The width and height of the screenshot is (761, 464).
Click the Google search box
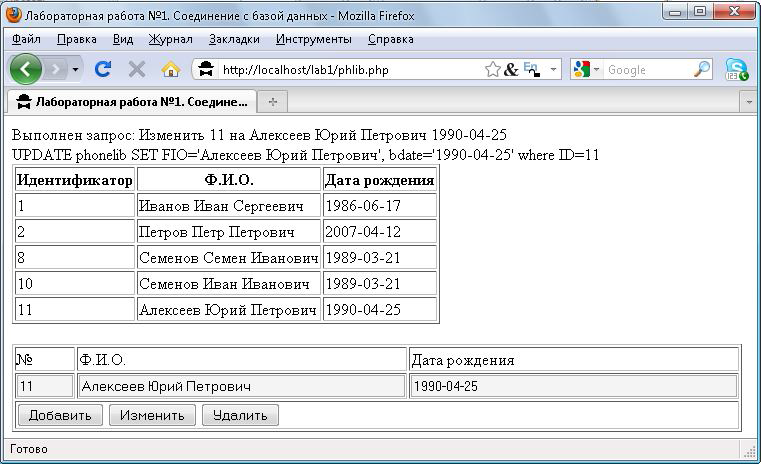(x=648, y=69)
